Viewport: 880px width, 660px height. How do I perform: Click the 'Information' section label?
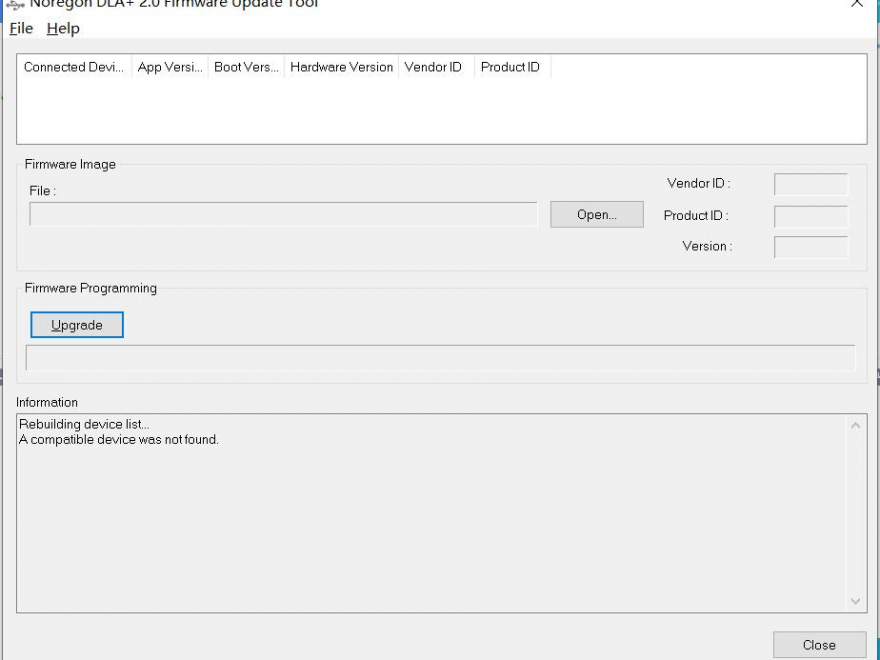(47, 402)
